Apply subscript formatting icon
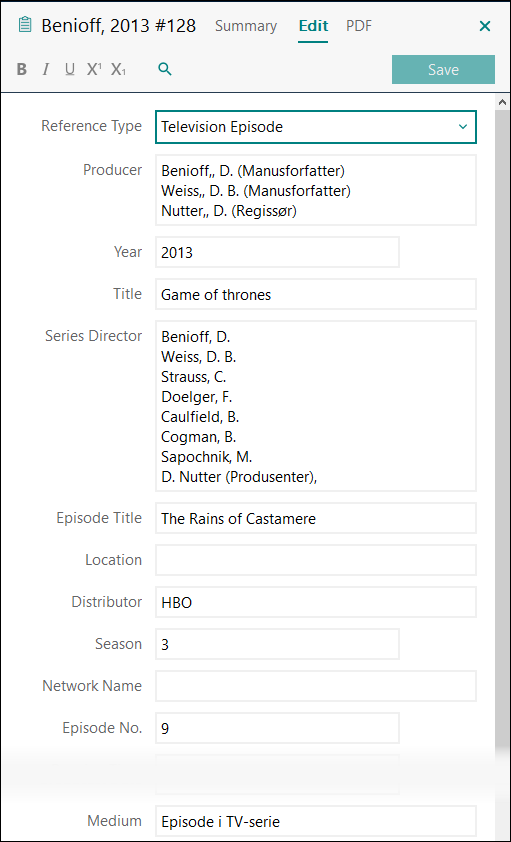 pos(118,69)
